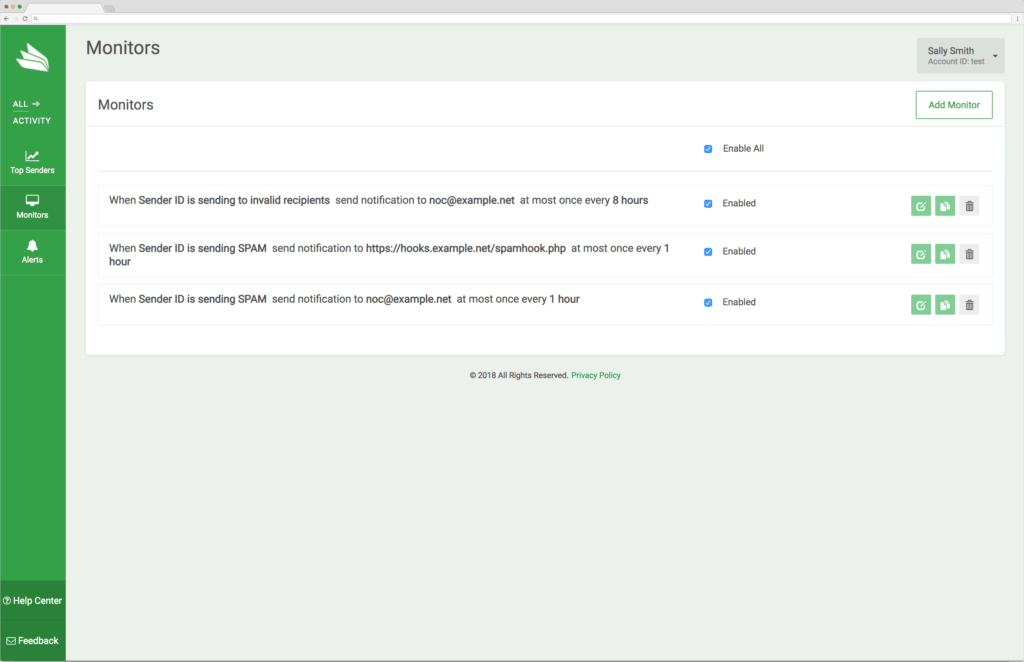This screenshot has height=662, width=1024.
Task: Open Top Senders from the sidebar chart icon
Action: [32, 160]
